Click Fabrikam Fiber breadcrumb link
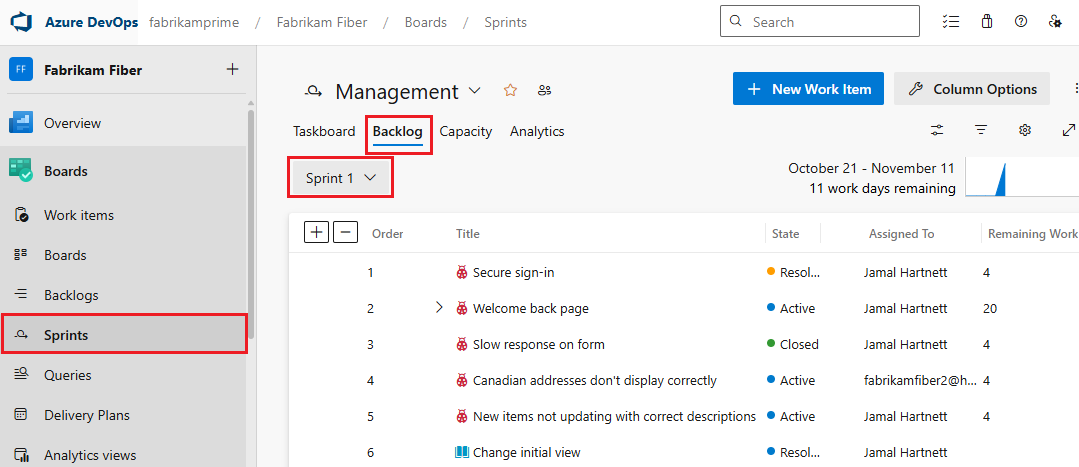 pyautogui.click(x=322, y=22)
